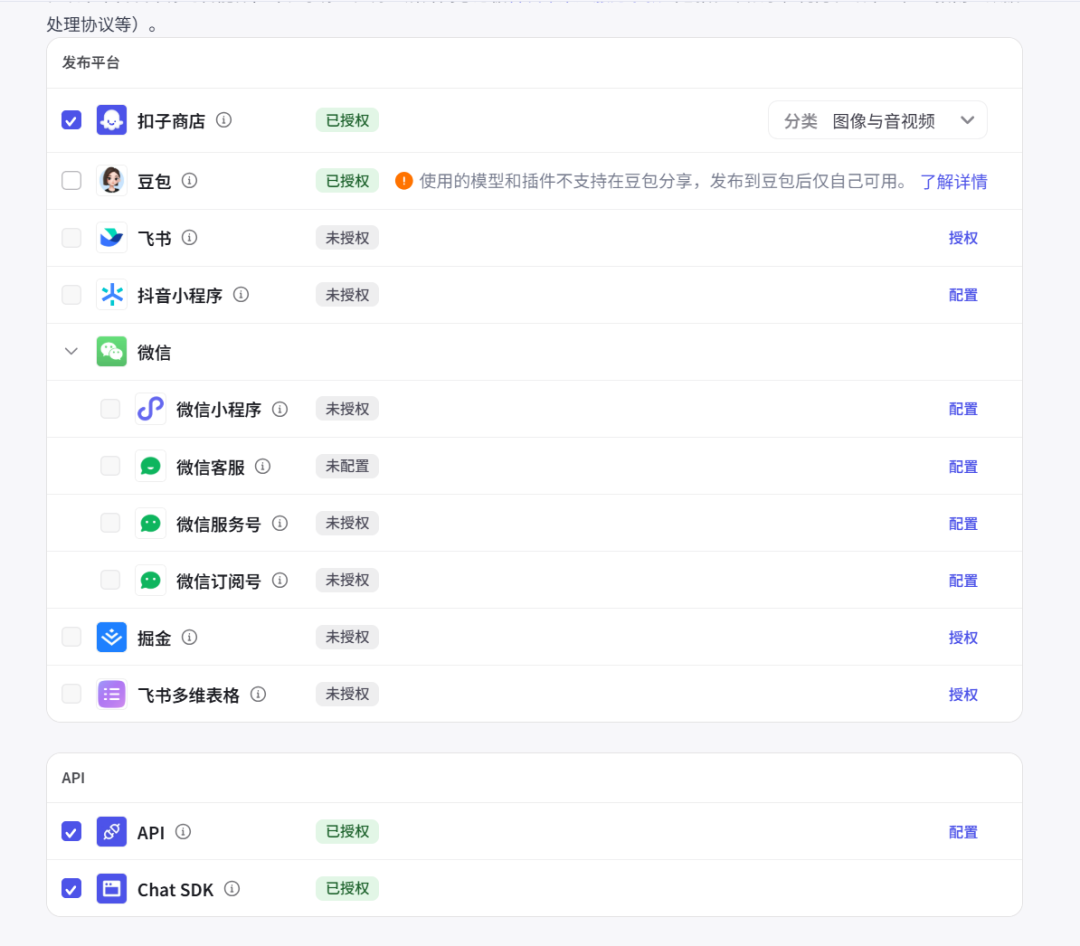Uncheck the 扣子商店 publishing checkbox
1080x946 pixels.
[x=71, y=120]
